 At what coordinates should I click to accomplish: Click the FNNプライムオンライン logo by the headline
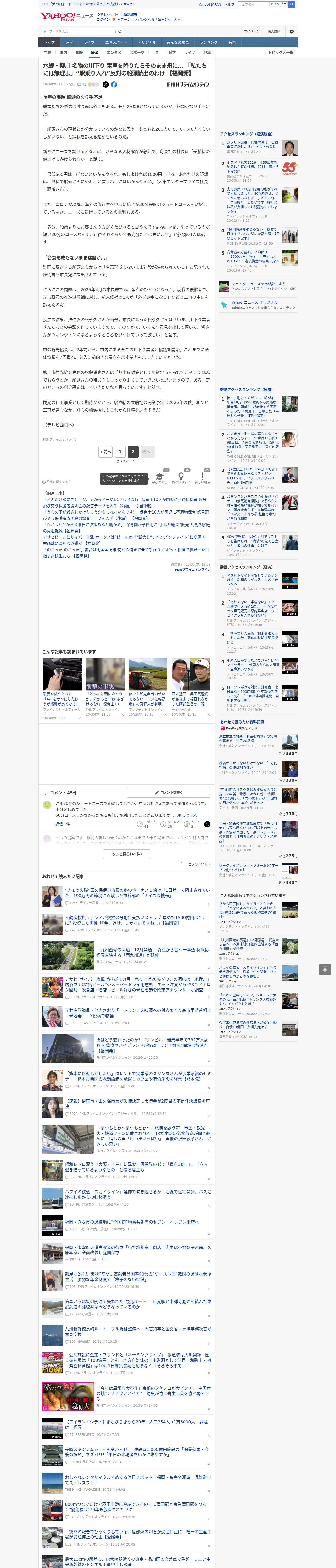(188, 85)
